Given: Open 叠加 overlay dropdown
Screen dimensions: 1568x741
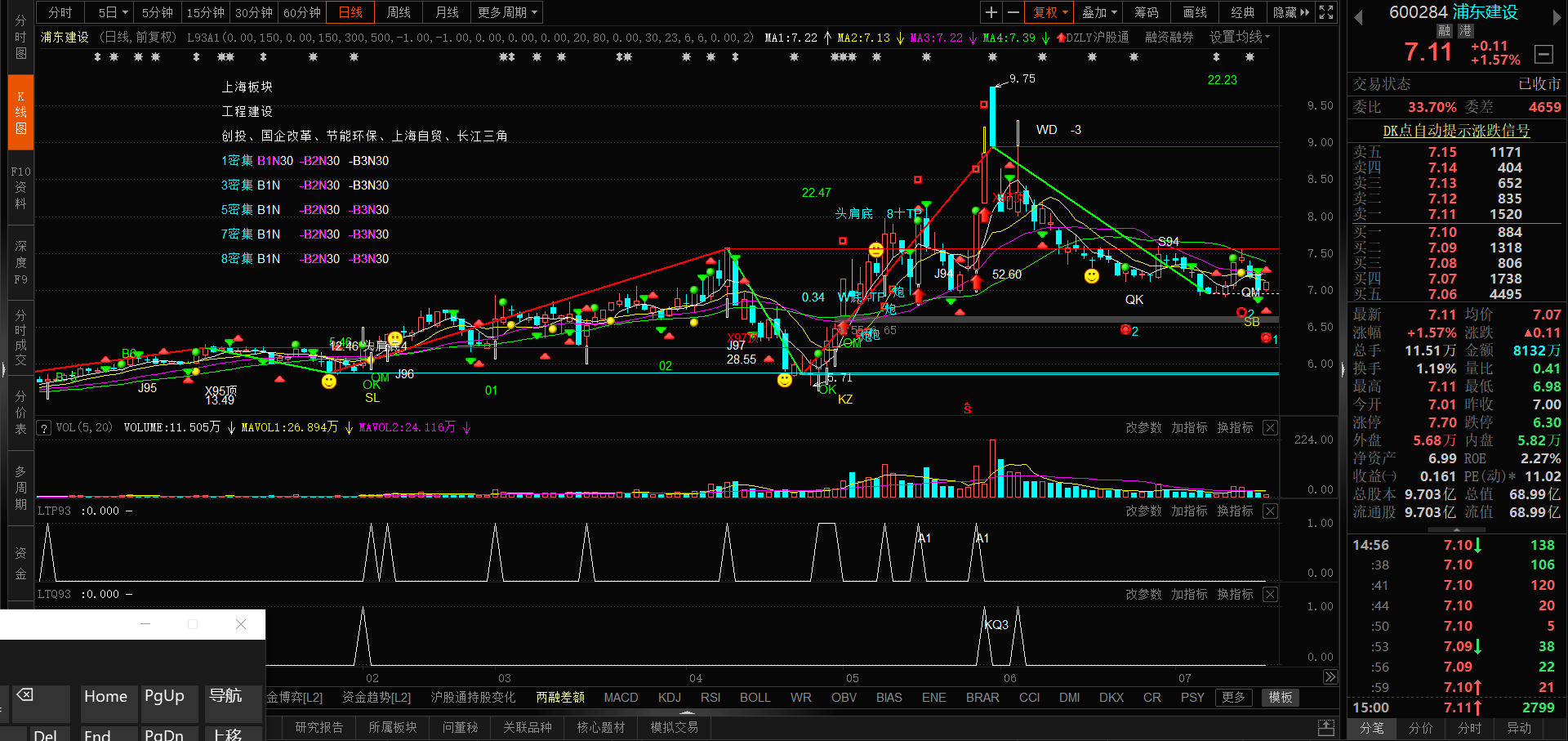Looking at the screenshot, I should coord(1098,12).
